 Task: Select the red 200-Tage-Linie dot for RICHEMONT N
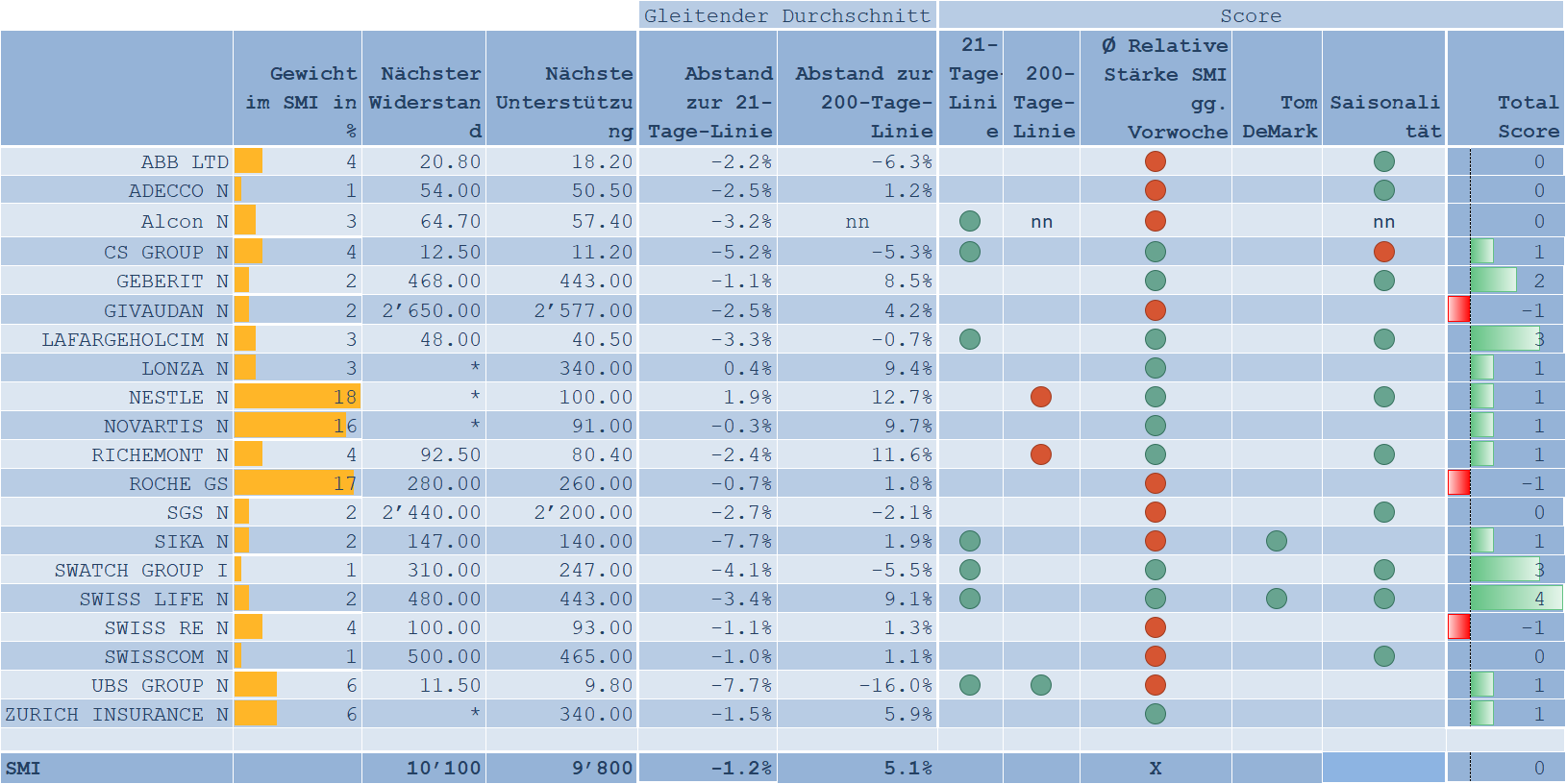pos(1040,454)
